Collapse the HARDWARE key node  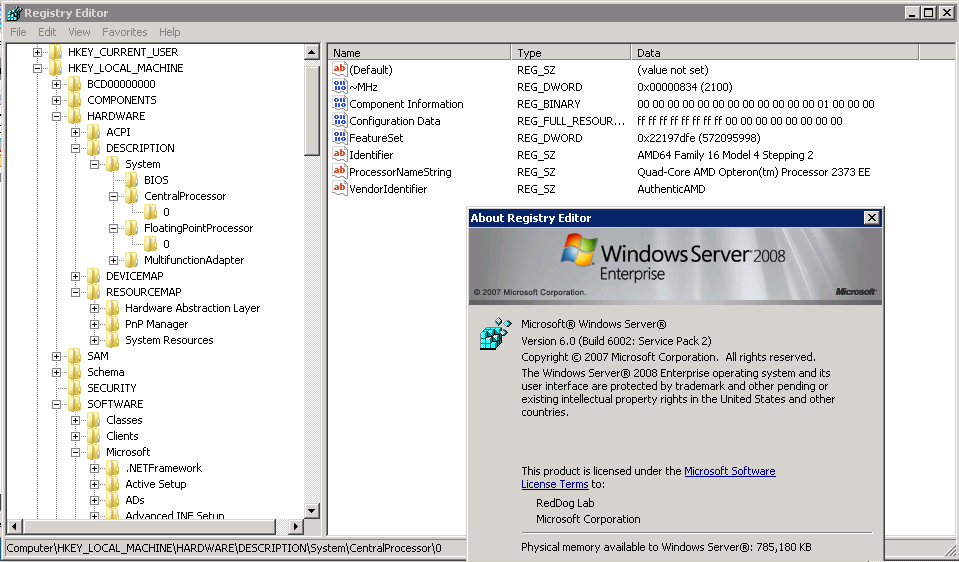pyautogui.click(x=57, y=116)
